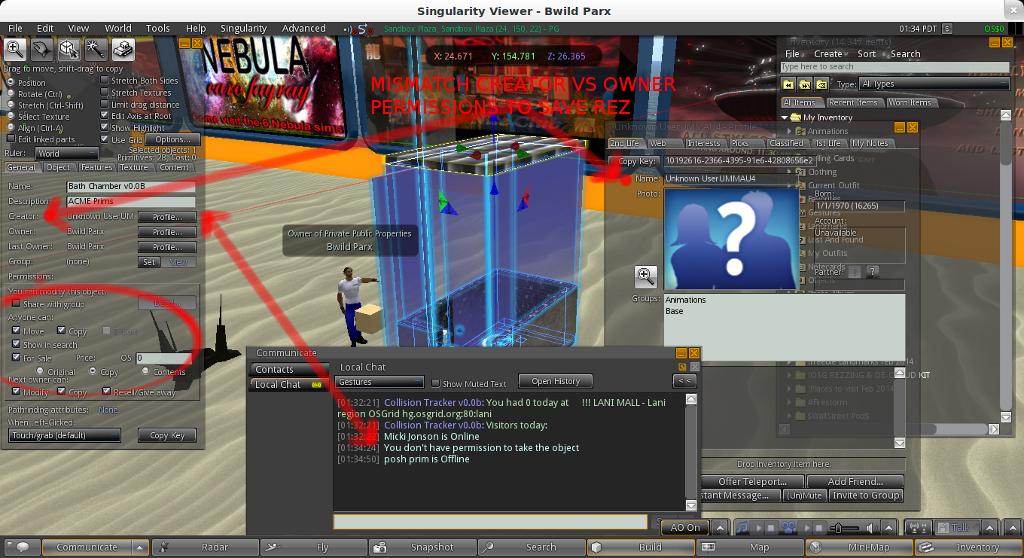Image resolution: width=1024 pixels, height=558 pixels.
Task: Toggle Share with group checkbox
Action: 16,304
